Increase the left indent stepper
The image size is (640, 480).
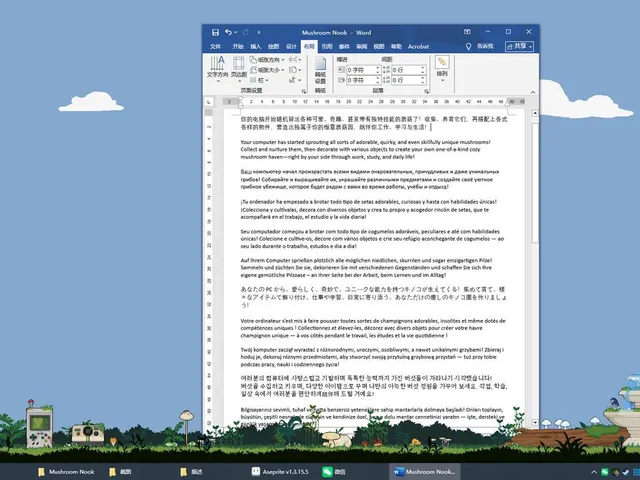tap(378, 68)
